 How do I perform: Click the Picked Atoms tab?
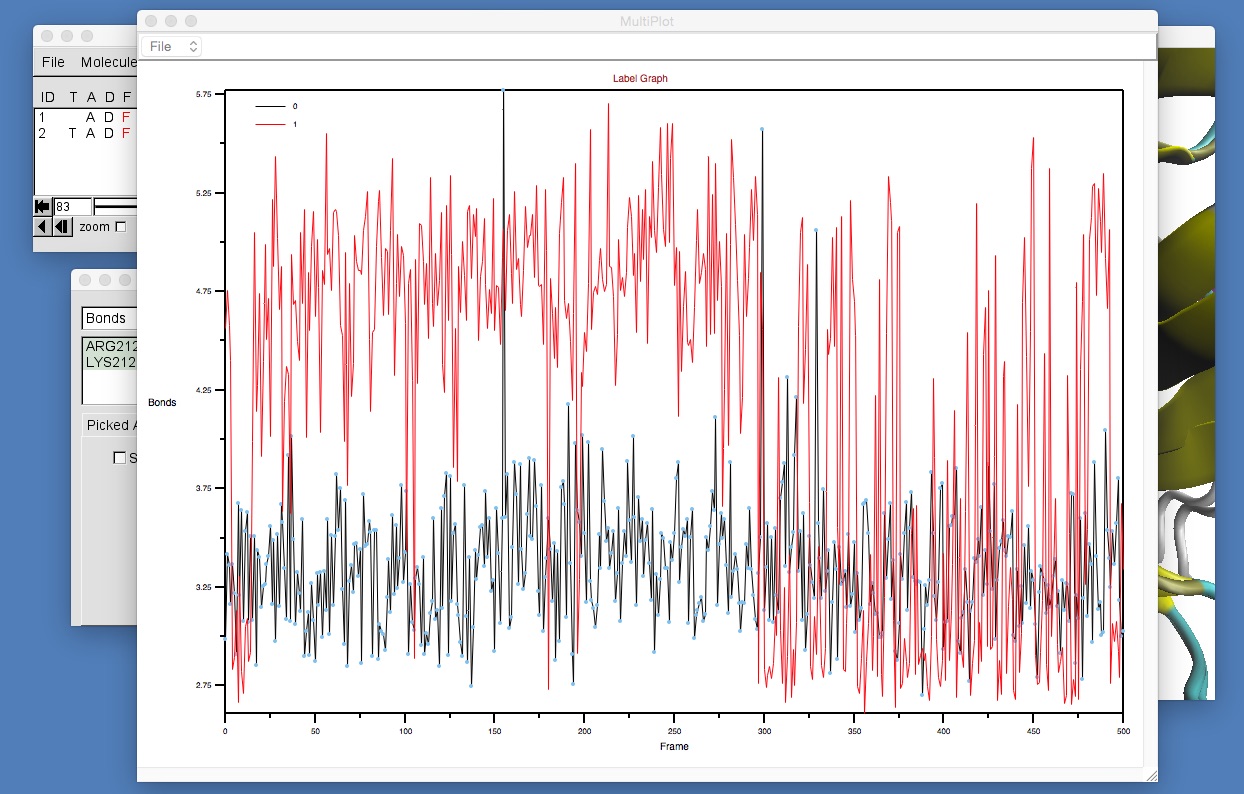pyautogui.click(x=109, y=425)
